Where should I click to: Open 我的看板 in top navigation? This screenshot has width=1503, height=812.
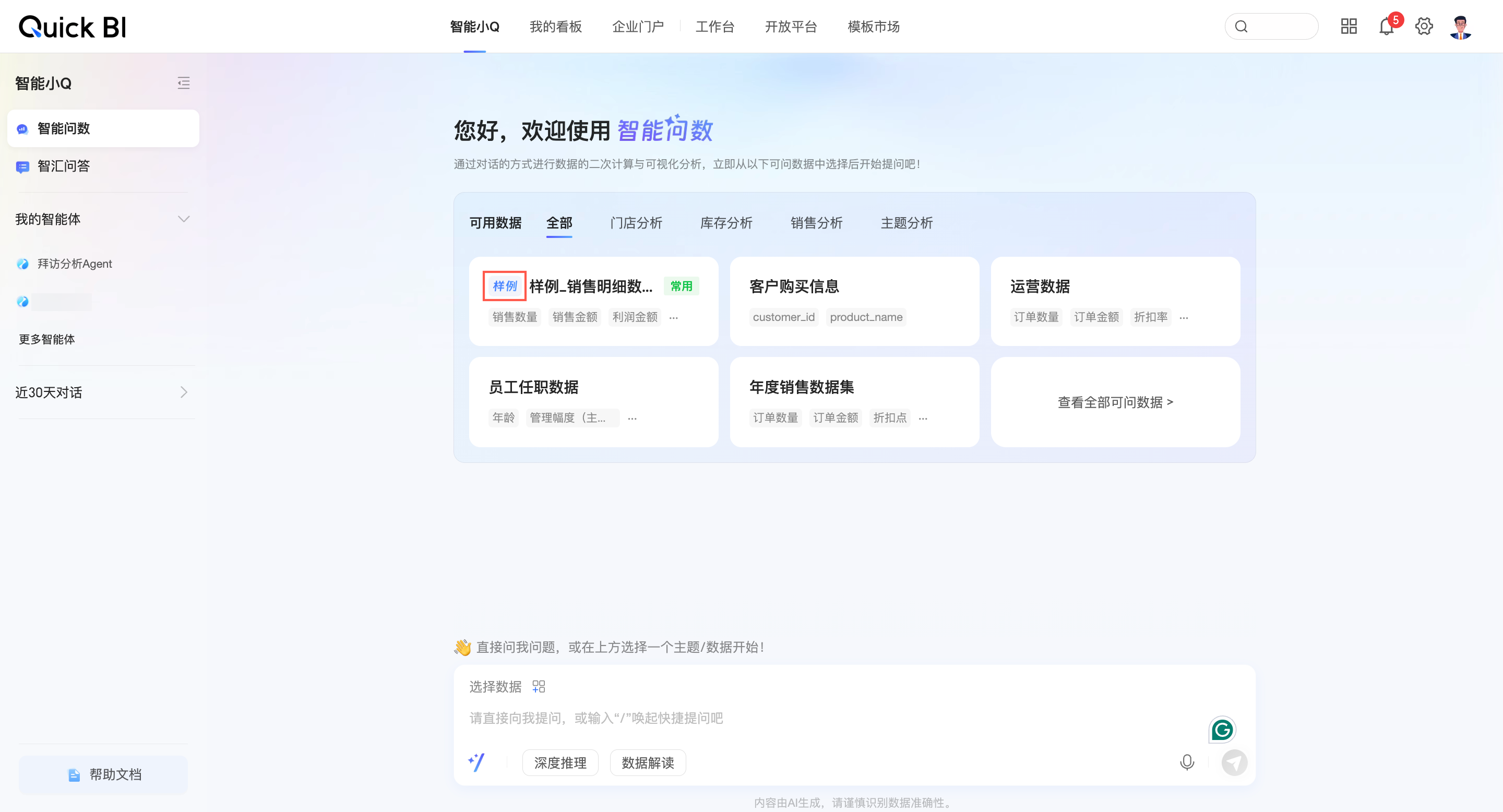[x=555, y=27]
